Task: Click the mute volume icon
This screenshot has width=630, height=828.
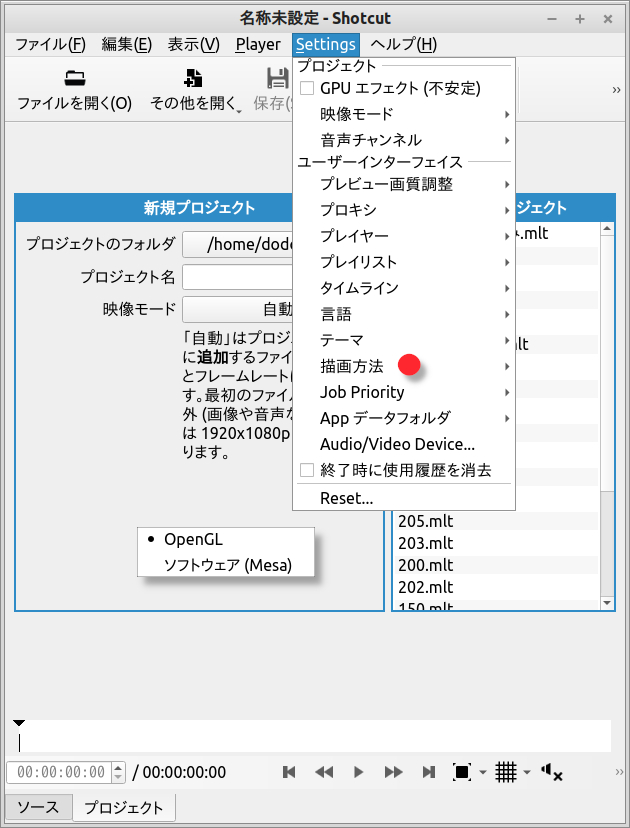Action: 551,772
